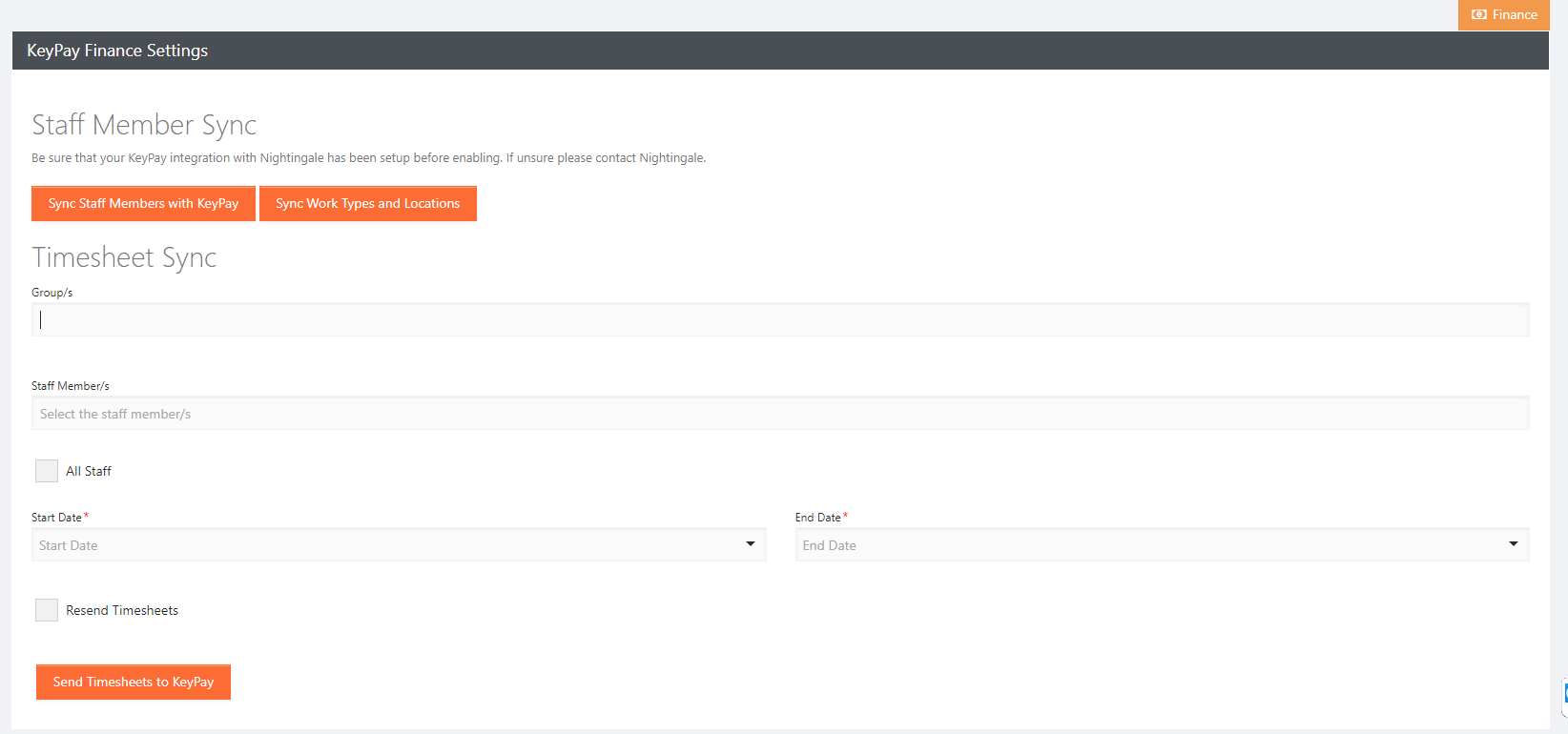Enable the All Staff checkbox
The width and height of the screenshot is (1568, 734).
tap(47, 471)
